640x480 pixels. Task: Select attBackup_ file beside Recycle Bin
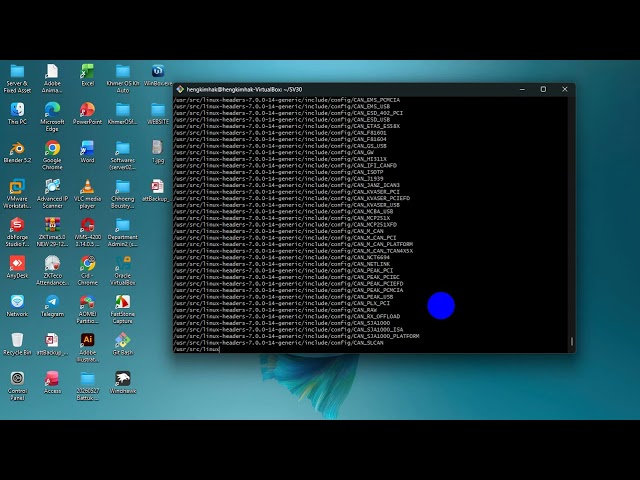point(52,344)
